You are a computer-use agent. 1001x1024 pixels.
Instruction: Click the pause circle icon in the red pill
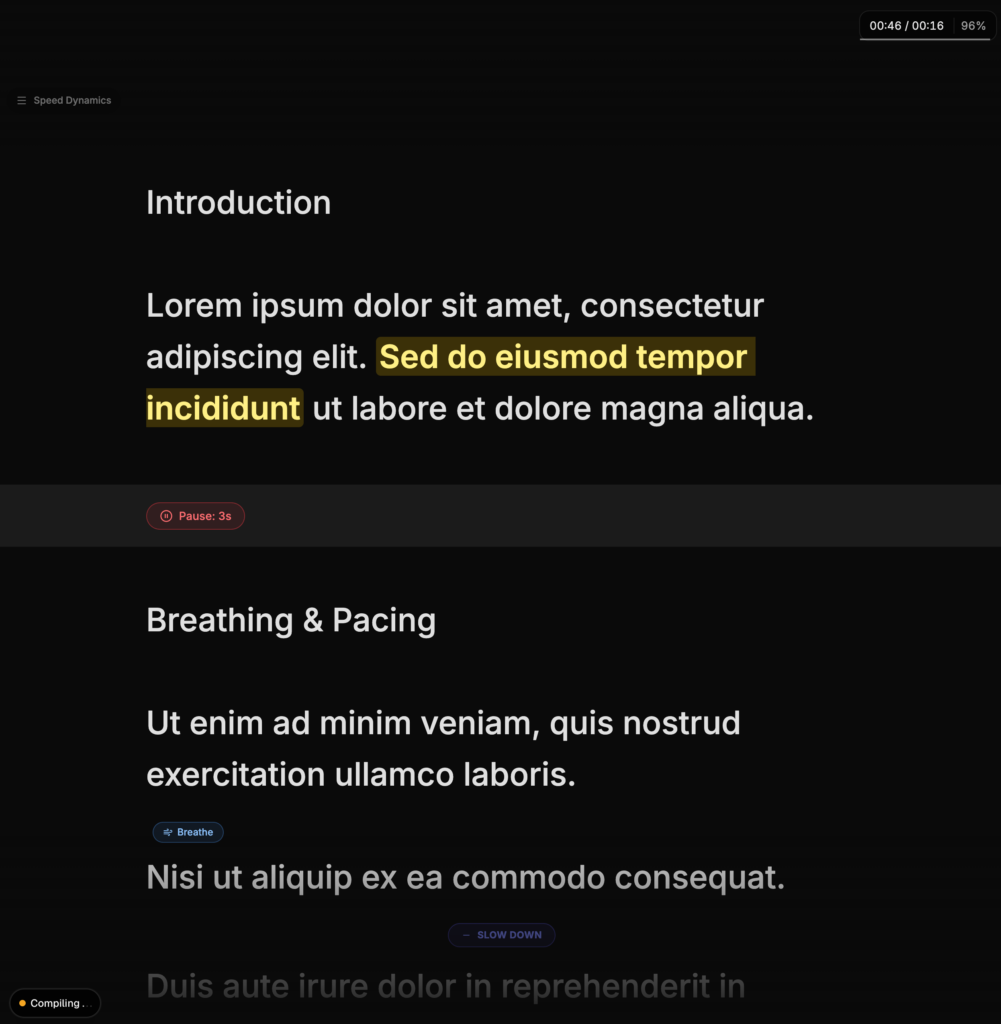166,516
